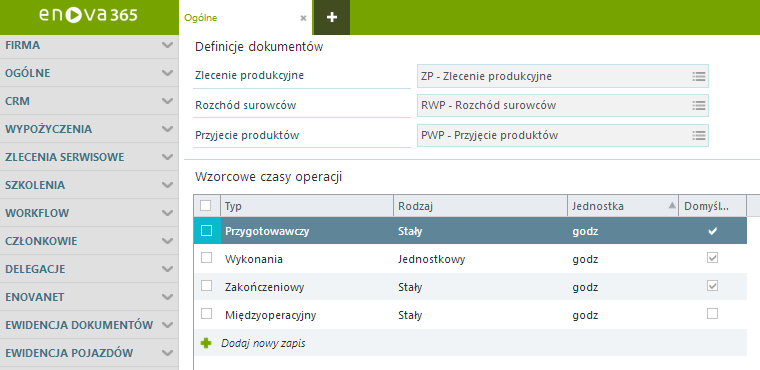Click the RWP - Rozchód surowców field
The width and height of the screenshot is (760, 370).
[563, 105]
